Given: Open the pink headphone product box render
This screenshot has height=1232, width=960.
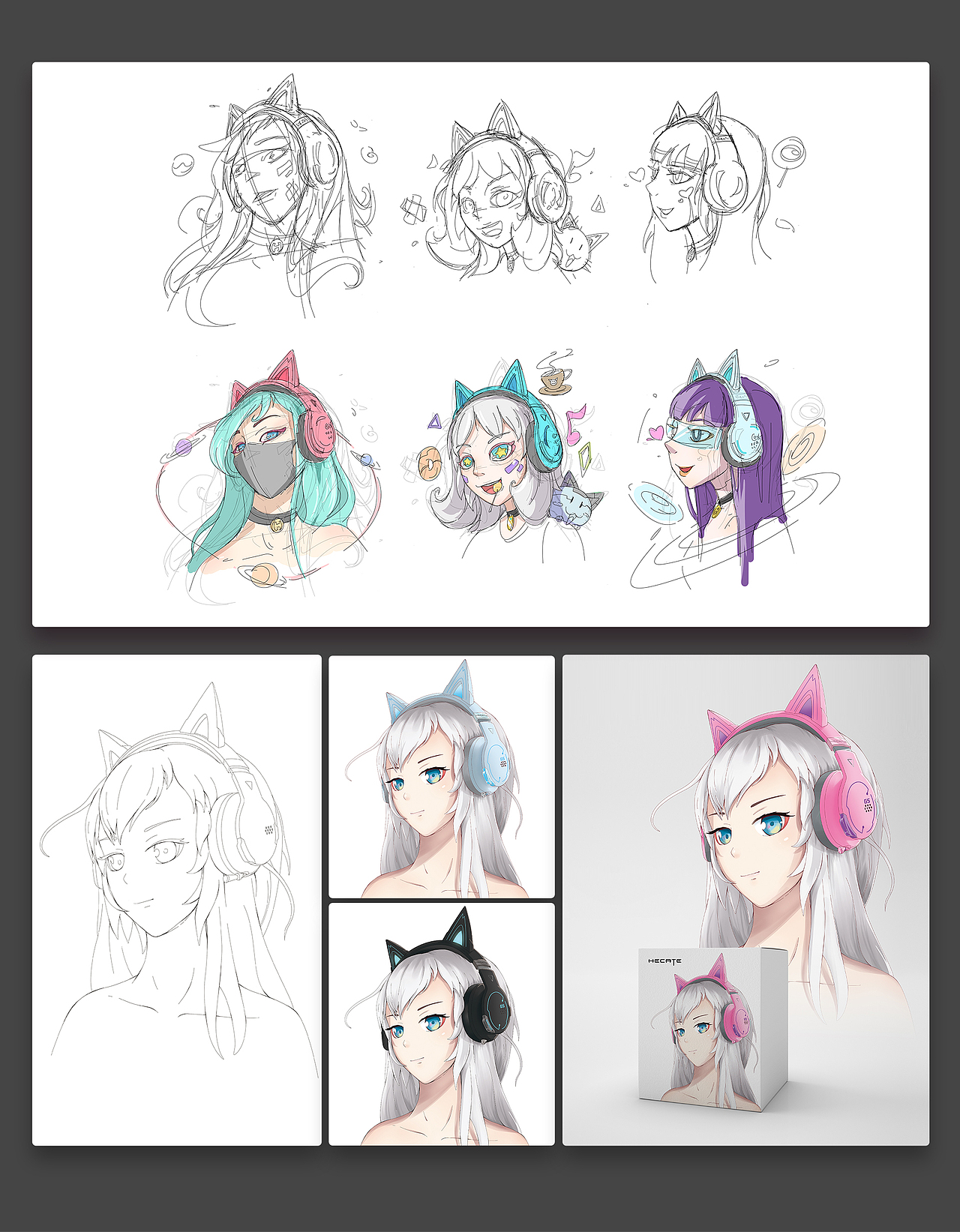Looking at the screenshot, I should point(745,900).
